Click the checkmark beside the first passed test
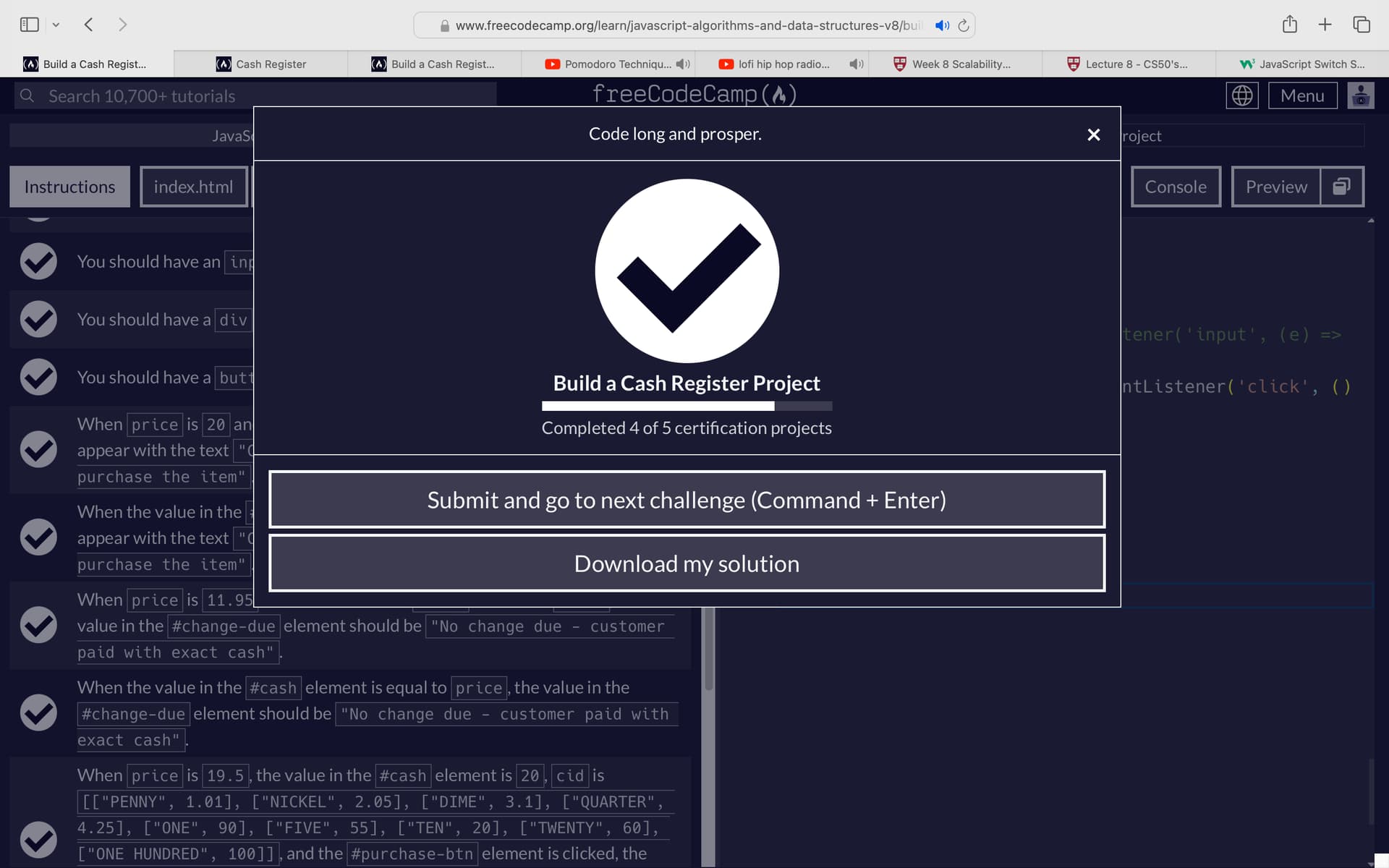The height and width of the screenshot is (868, 1389). (38, 261)
